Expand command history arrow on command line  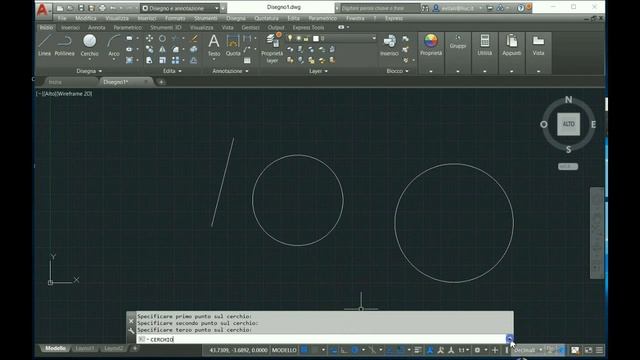click(x=509, y=339)
